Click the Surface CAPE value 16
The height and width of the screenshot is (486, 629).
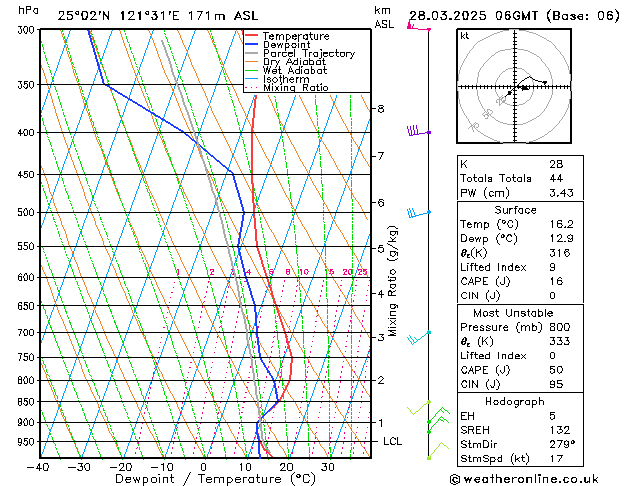coord(556,281)
